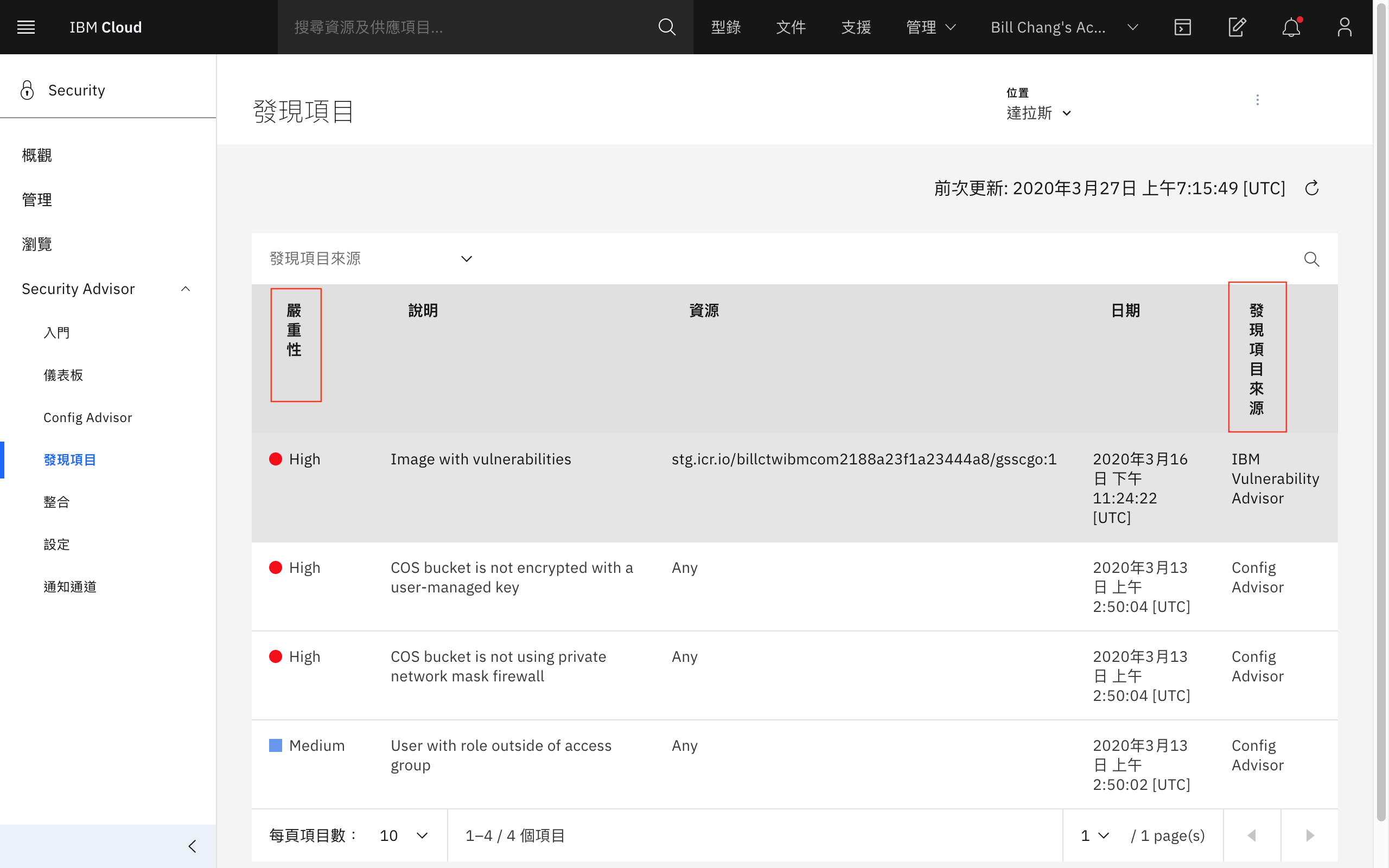Click the global search magnifier icon

pyautogui.click(x=666, y=27)
